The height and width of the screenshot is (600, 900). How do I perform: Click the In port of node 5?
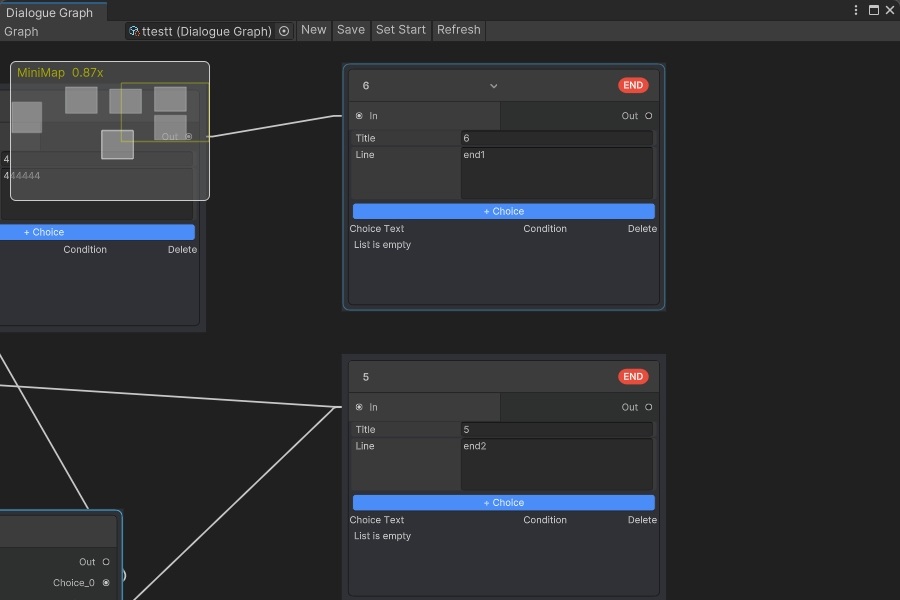coord(359,407)
